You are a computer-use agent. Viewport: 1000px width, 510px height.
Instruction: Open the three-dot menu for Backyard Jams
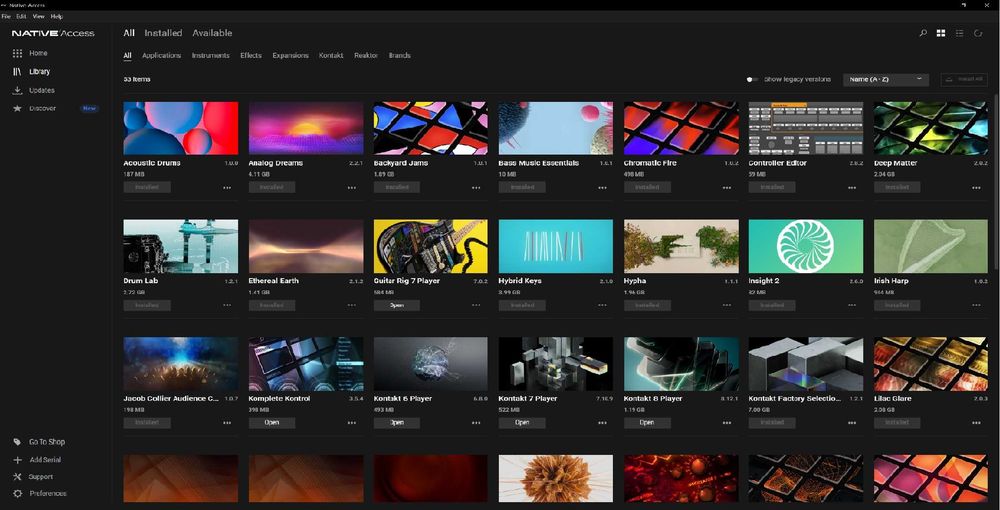(x=476, y=188)
